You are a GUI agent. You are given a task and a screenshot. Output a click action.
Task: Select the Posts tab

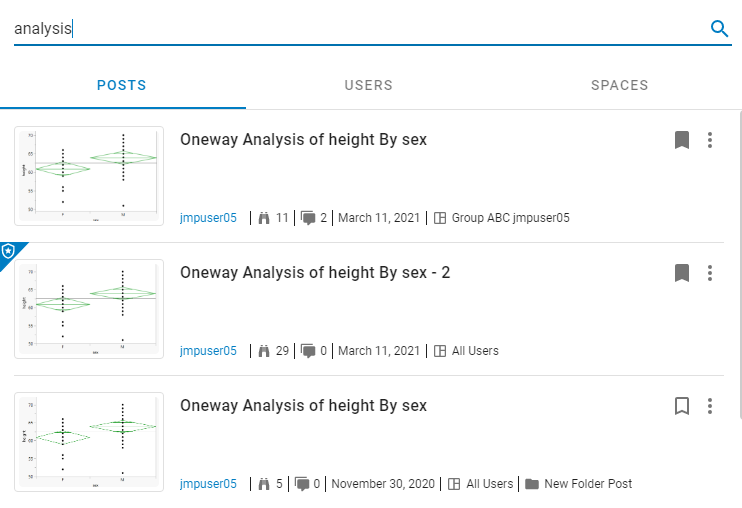(122, 85)
